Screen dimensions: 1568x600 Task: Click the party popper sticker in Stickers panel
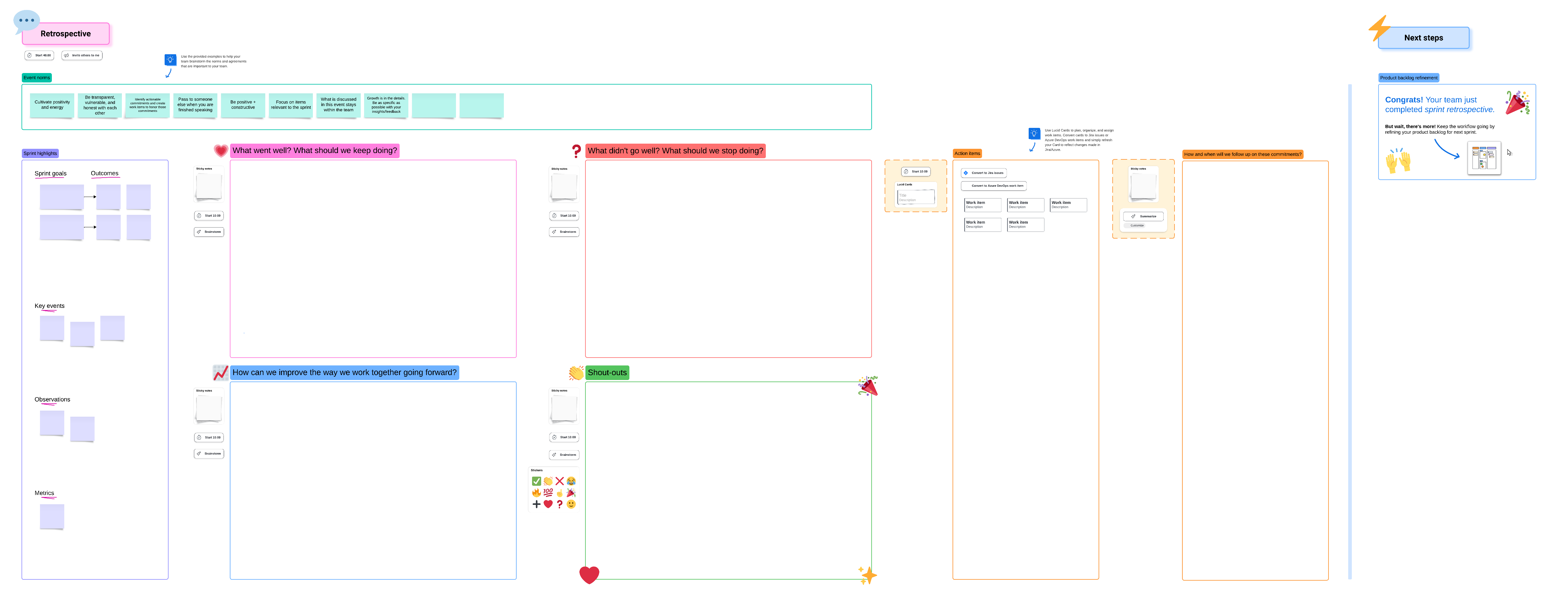coord(571,493)
